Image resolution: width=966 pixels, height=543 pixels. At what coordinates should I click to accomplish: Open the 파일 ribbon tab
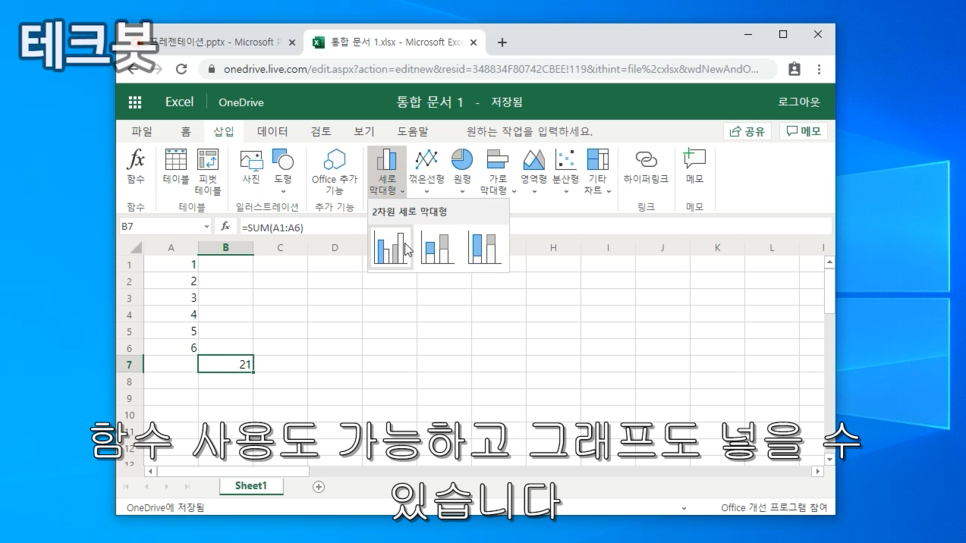click(142, 131)
